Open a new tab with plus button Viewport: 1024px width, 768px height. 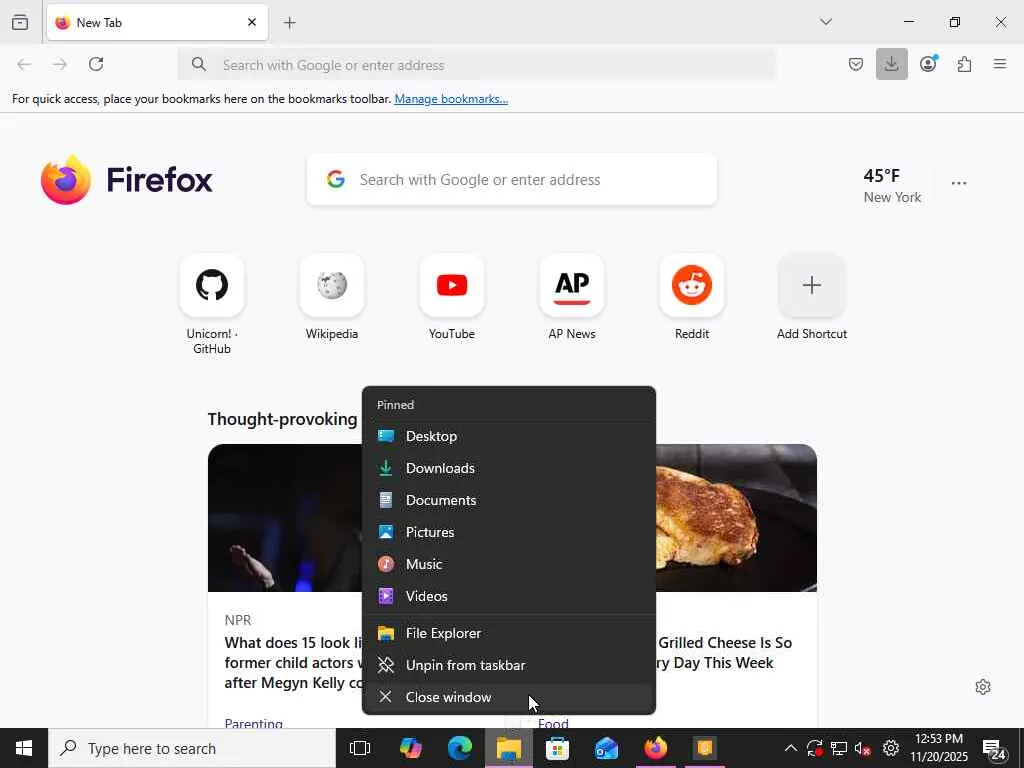tap(290, 23)
